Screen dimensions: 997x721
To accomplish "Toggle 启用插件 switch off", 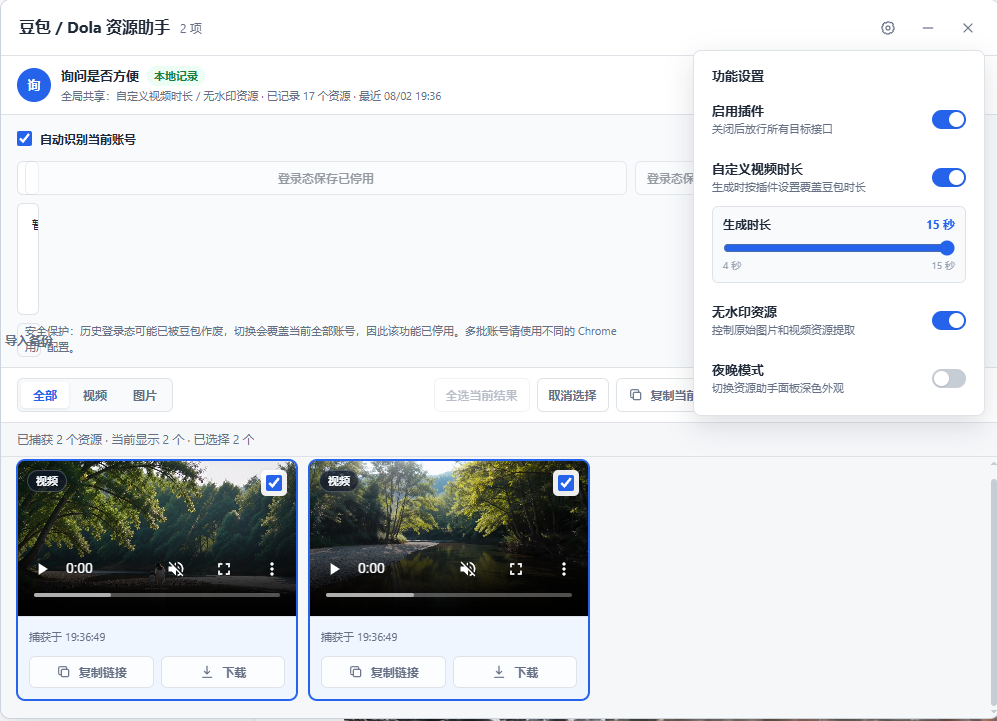I will (949, 120).
